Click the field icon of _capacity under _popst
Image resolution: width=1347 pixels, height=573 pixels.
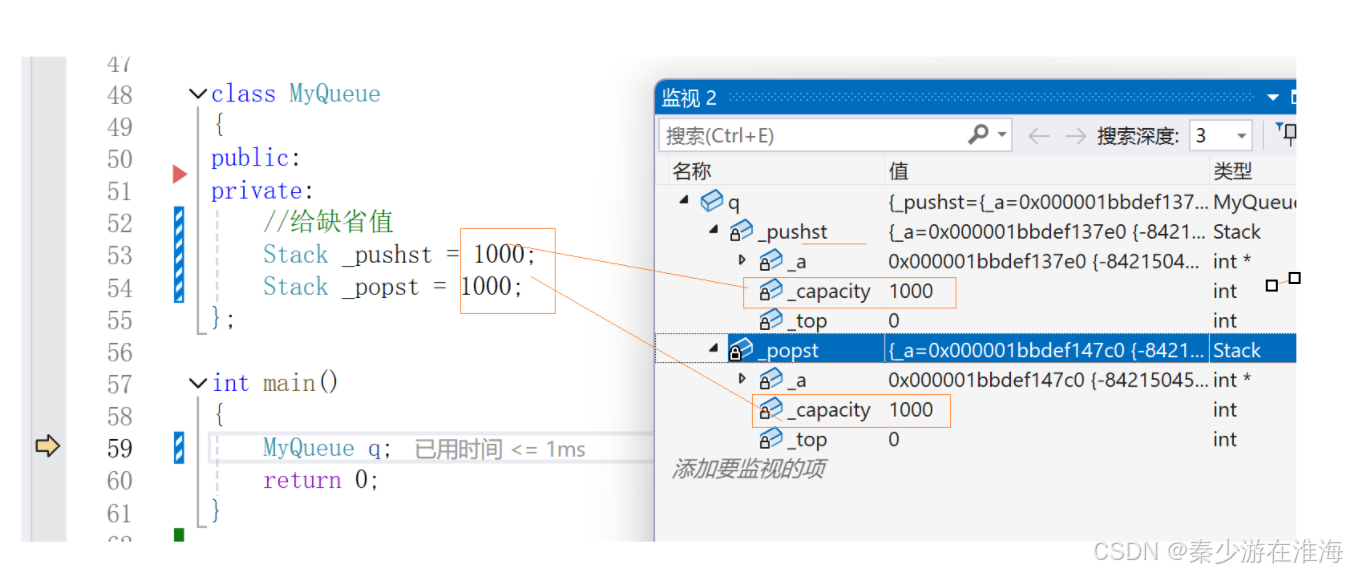pyautogui.click(x=771, y=410)
